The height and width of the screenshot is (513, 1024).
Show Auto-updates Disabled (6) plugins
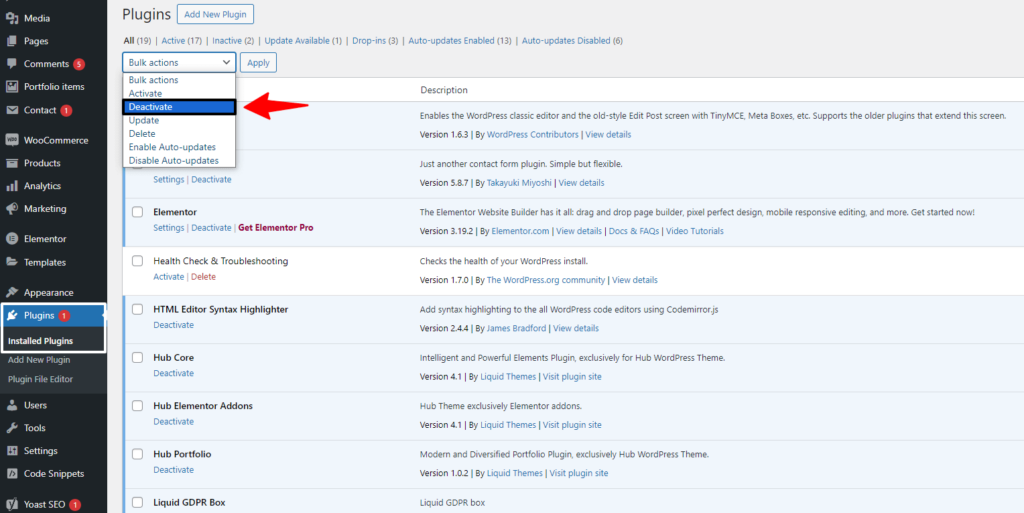(572, 40)
